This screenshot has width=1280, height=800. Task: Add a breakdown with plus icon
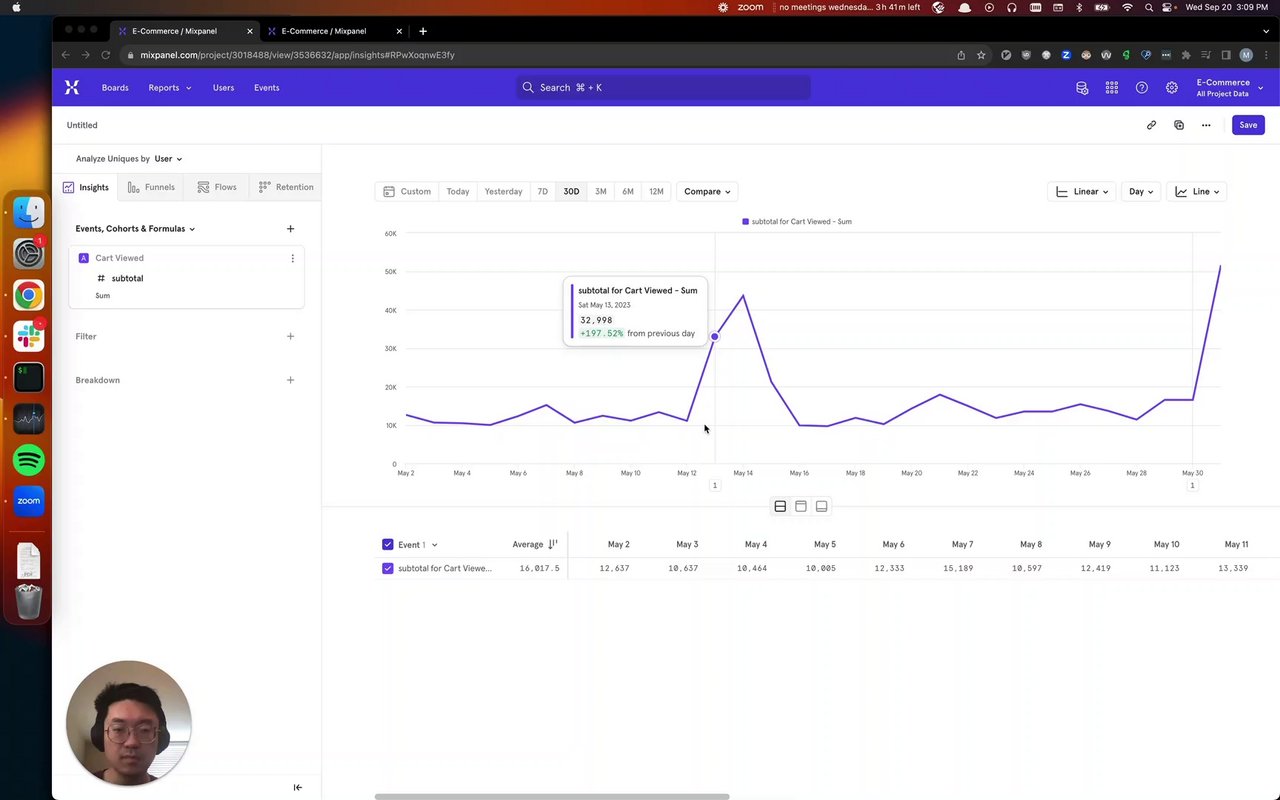pos(290,380)
